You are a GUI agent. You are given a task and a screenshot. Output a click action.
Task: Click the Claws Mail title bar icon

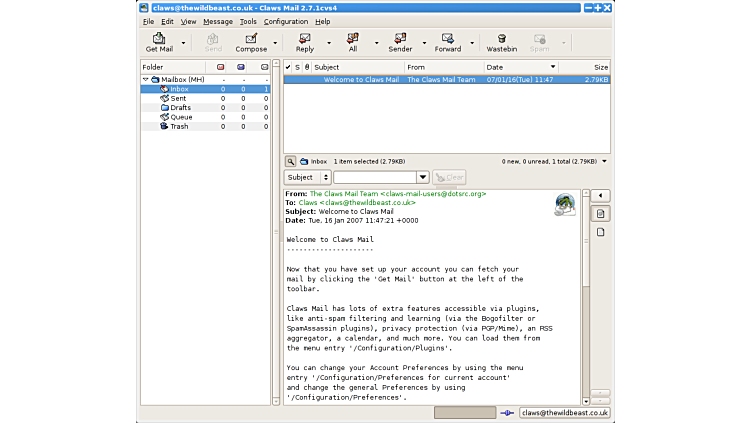point(144,8)
